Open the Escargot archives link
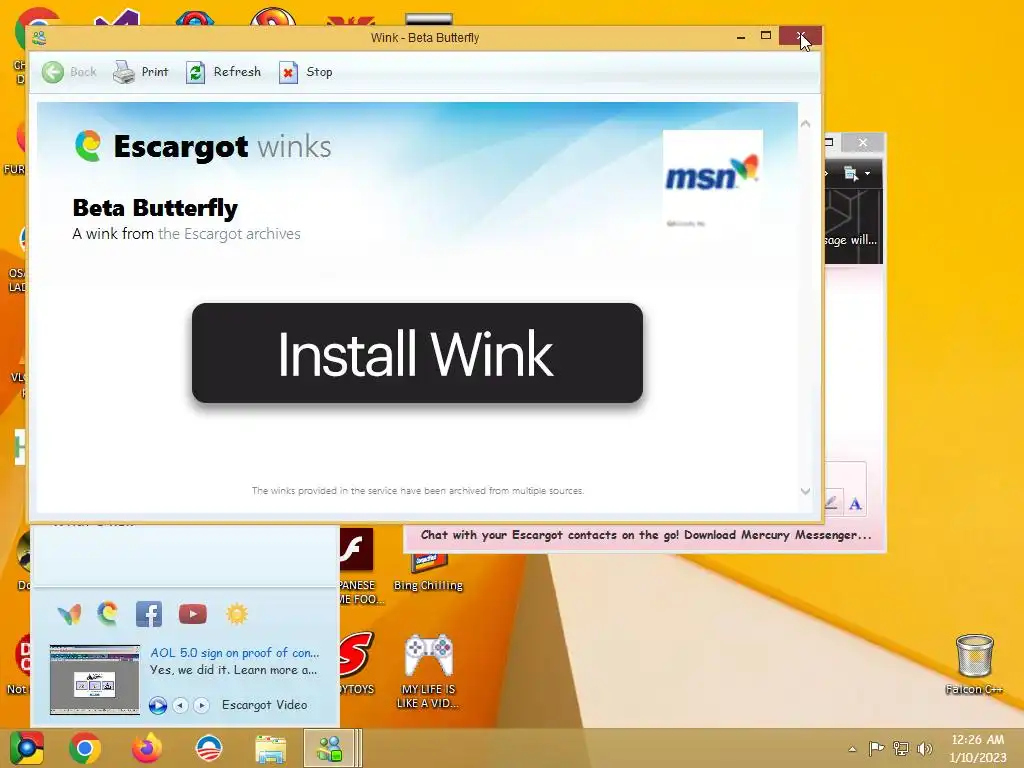 (229, 234)
